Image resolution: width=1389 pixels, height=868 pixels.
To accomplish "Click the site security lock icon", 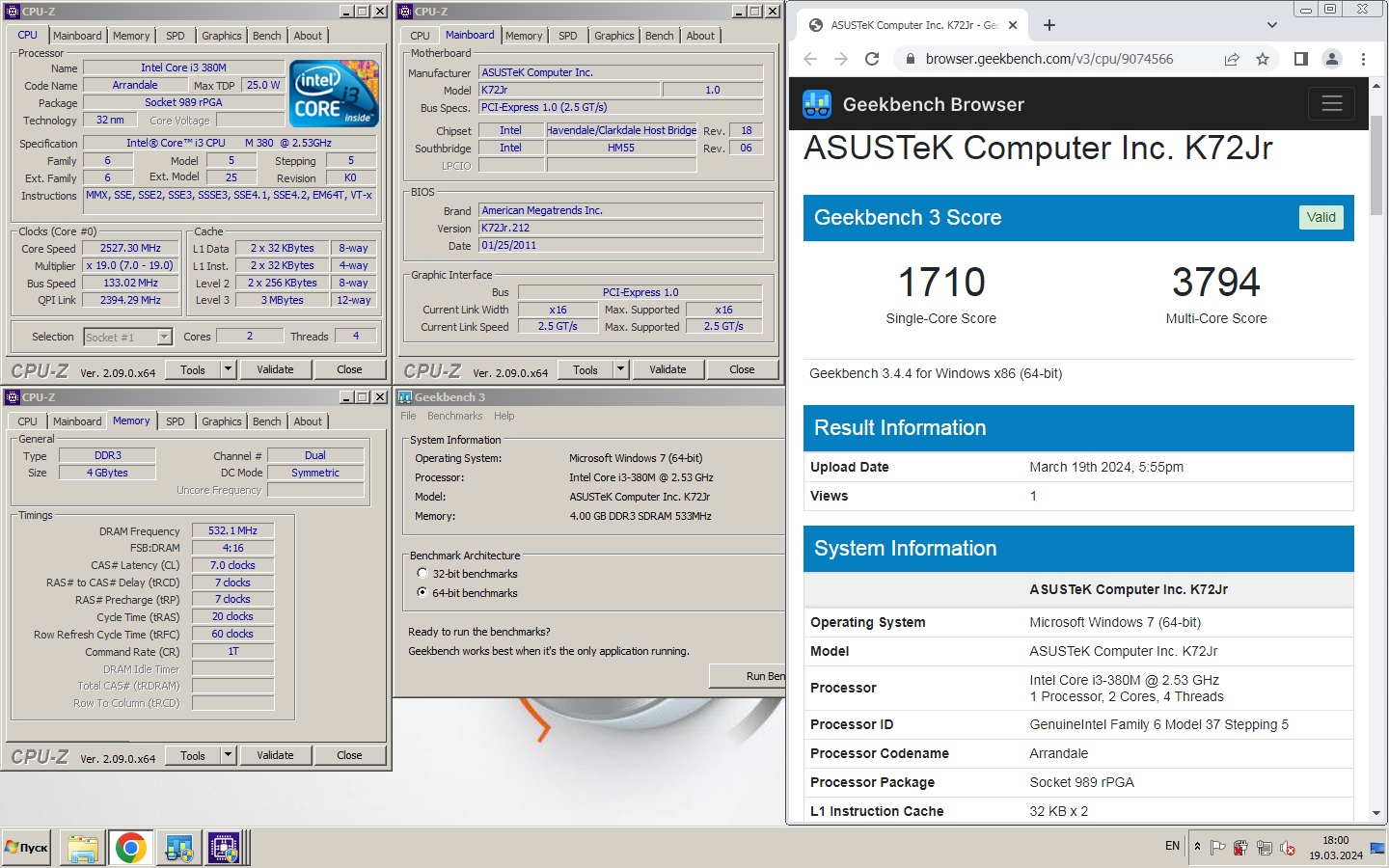I will pyautogui.click(x=910, y=59).
